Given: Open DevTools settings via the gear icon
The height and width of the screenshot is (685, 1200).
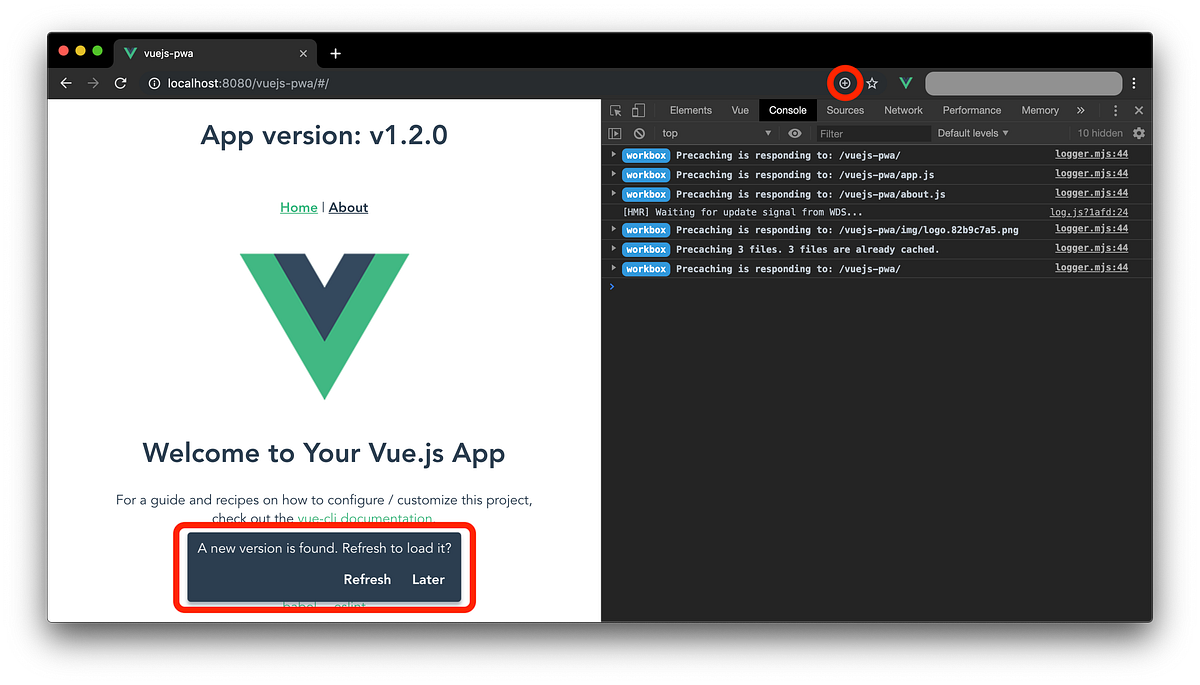Looking at the screenshot, I should pos(1139,132).
